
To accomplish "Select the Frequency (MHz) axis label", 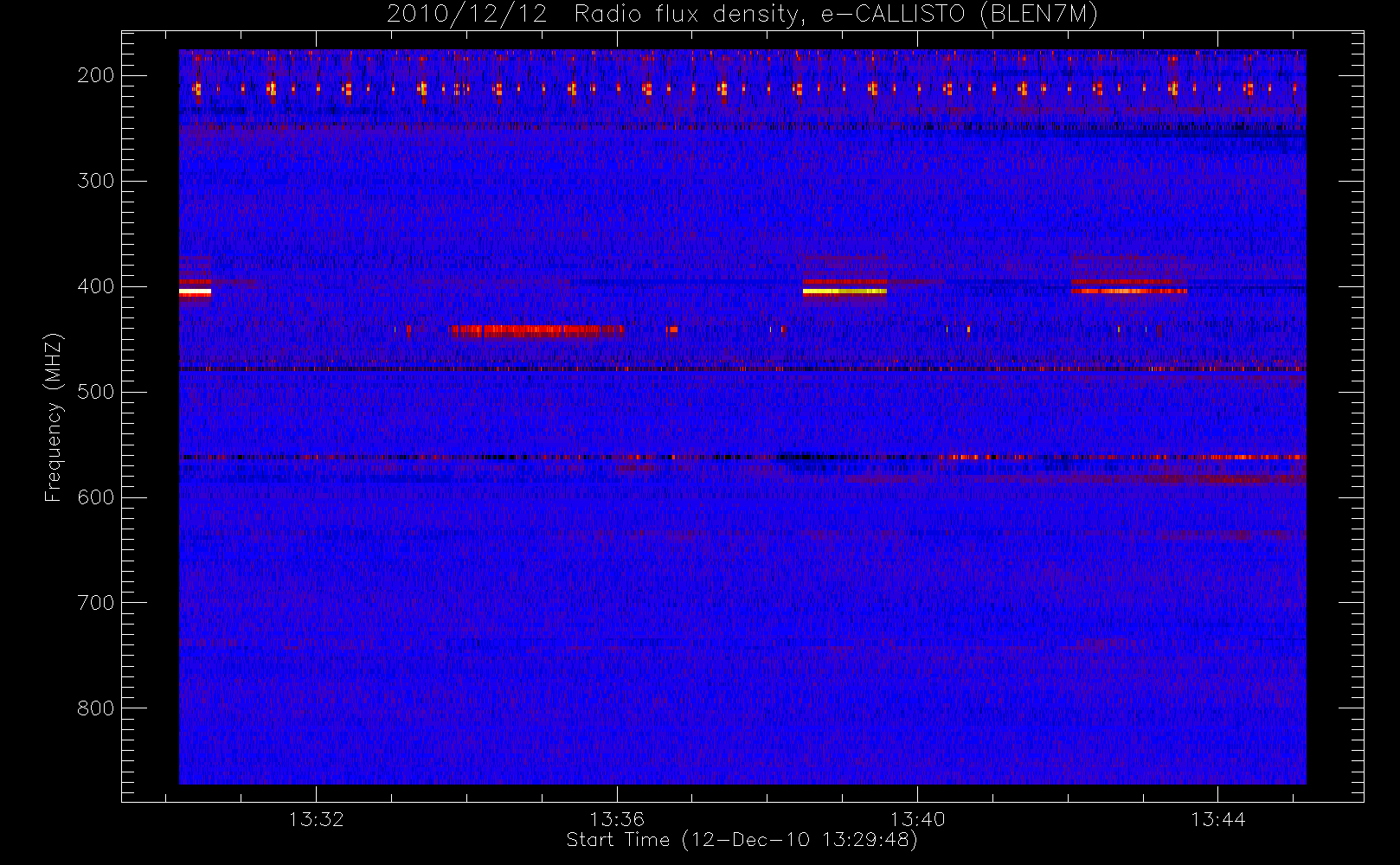I will 54,417.
